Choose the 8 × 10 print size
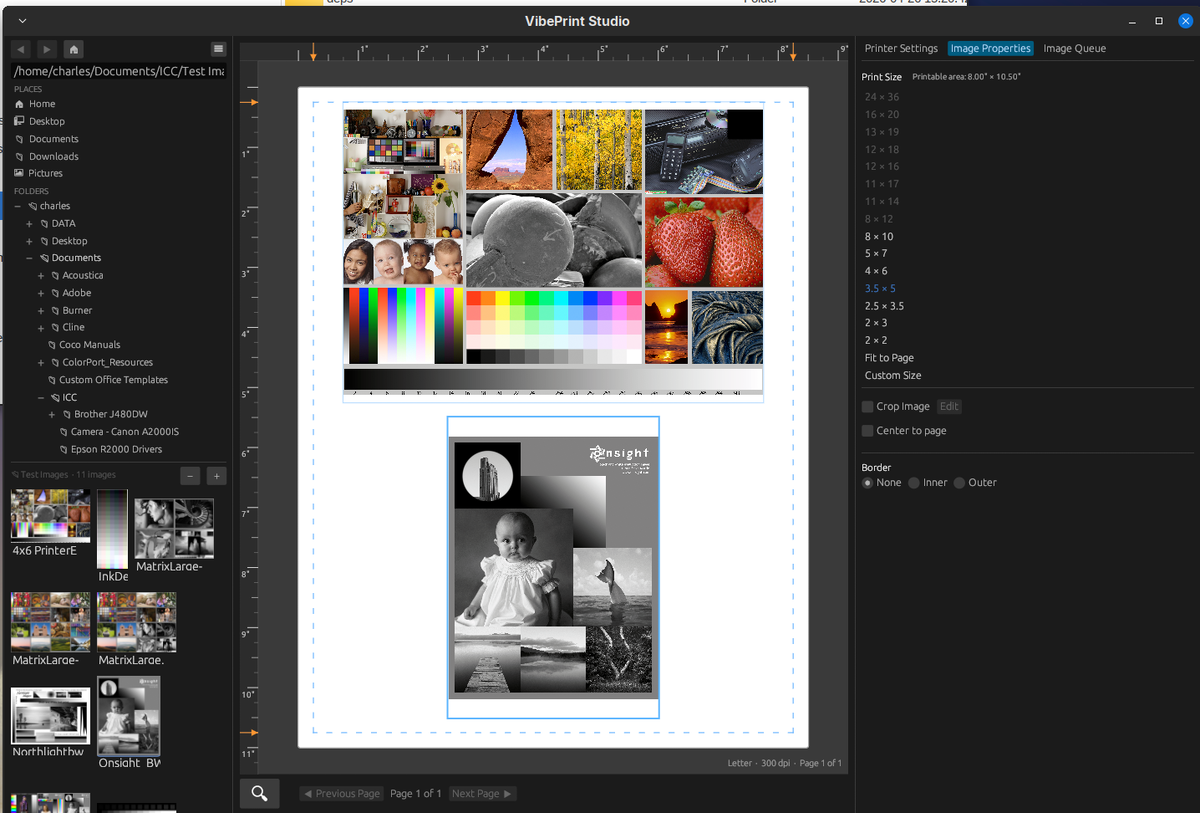 [879, 237]
